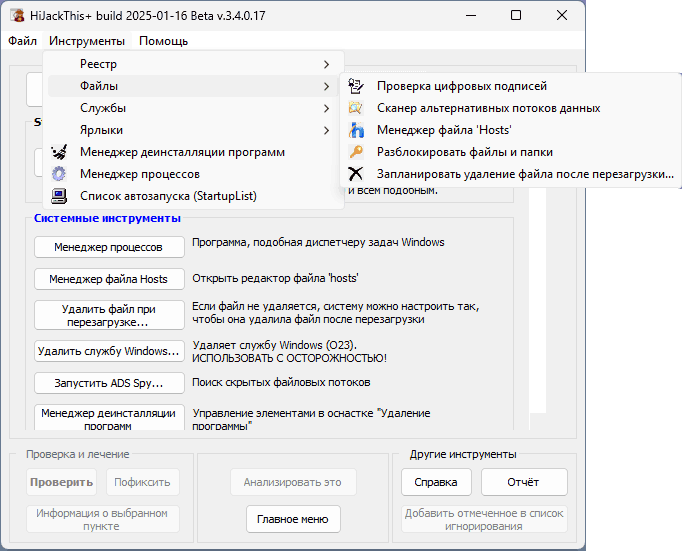The image size is (682, 551).
Task: Select Проверка цифровых подписей
Action: tap(511, 86)
